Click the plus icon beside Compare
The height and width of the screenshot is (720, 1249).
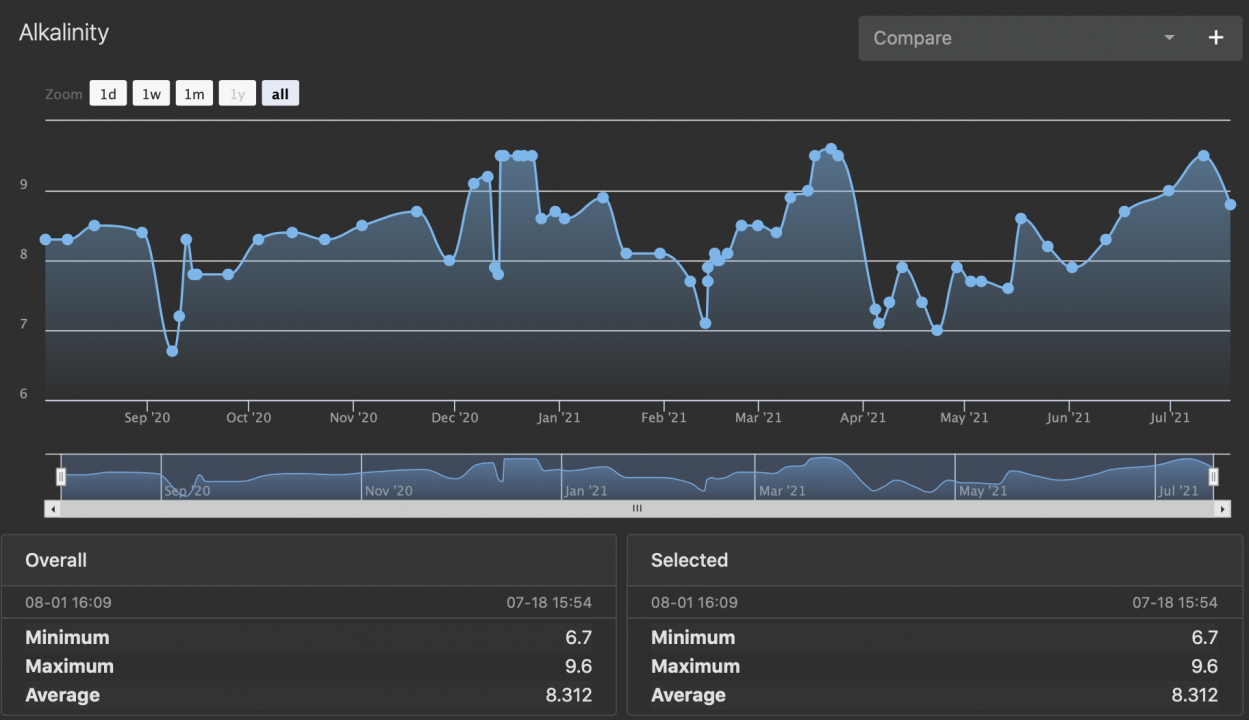coord(1216,38)
